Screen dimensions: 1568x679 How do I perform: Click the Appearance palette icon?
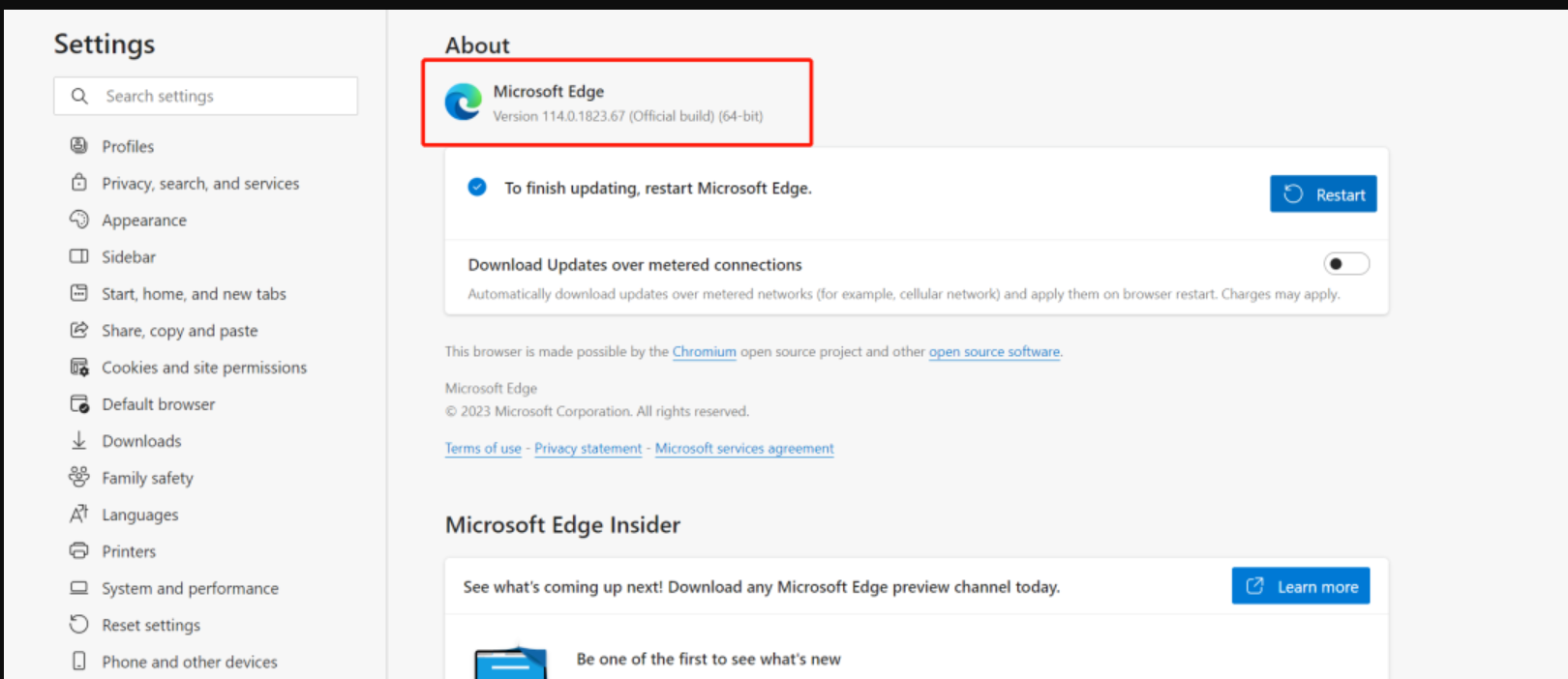click(x=78, y=220)
